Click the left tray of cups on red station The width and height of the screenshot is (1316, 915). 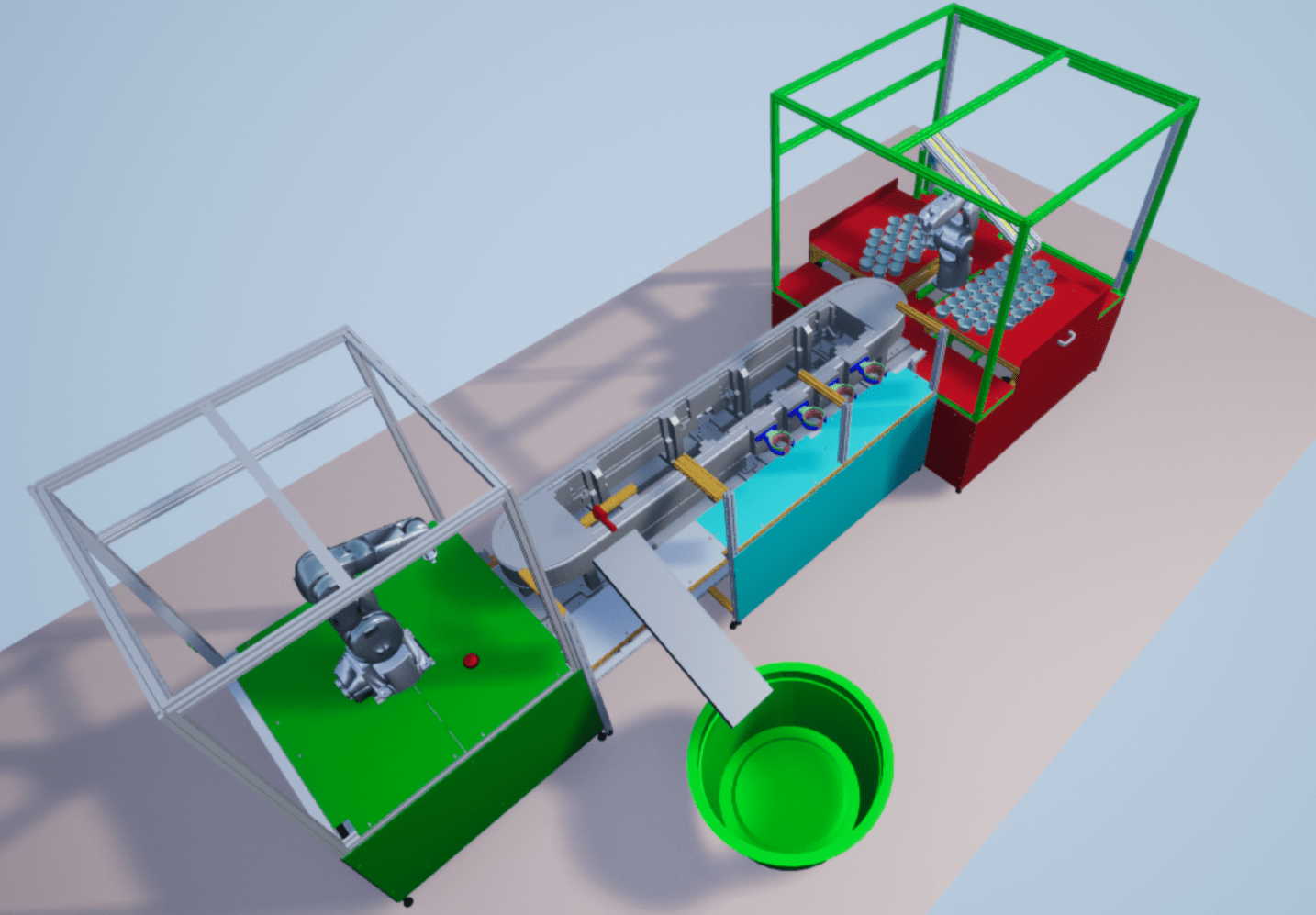pos(893,247)
